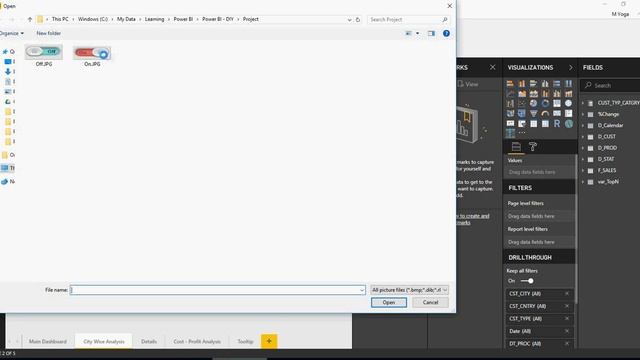The image size is (640, 360).
Task: Close the Bookmarks pane
Action: point(493,67)
